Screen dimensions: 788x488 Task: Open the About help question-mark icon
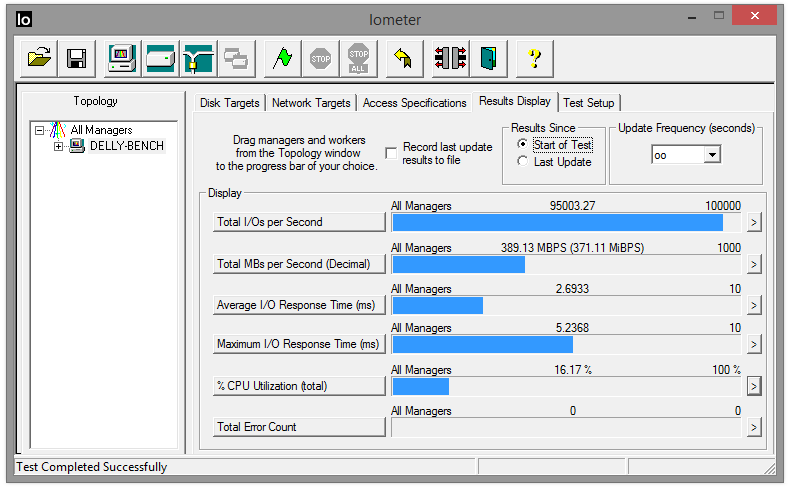pos(535,58)
